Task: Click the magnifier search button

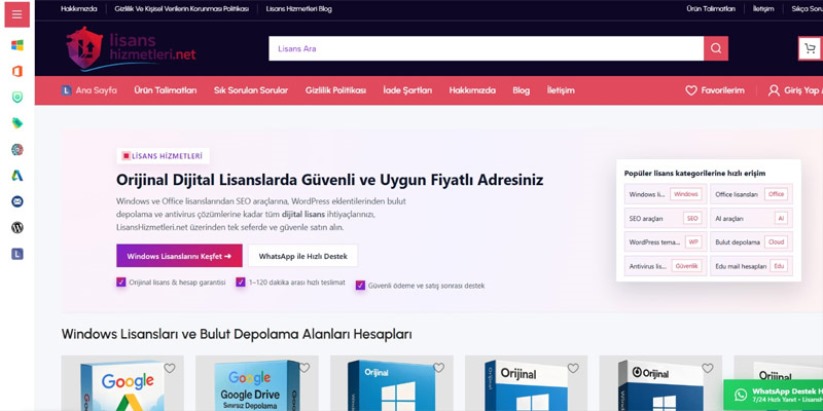Action: [715, 48]
